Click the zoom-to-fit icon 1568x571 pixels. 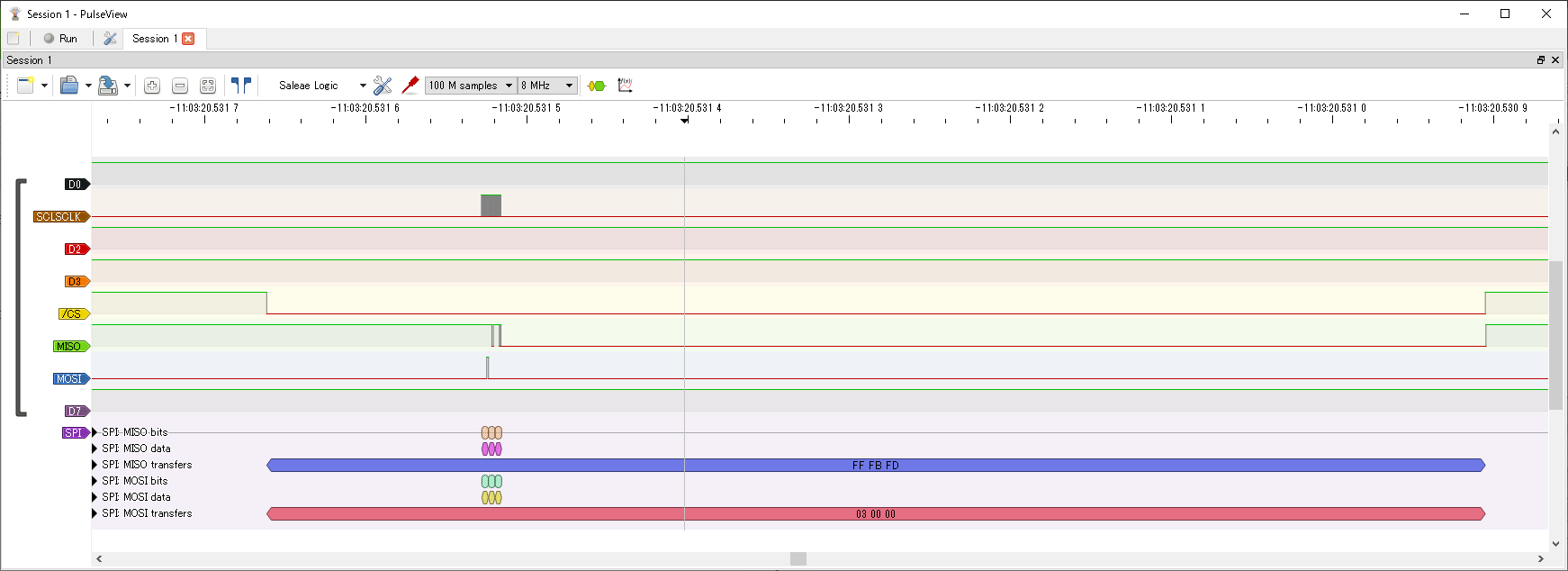pyautogui.click(x=208, y=86)
